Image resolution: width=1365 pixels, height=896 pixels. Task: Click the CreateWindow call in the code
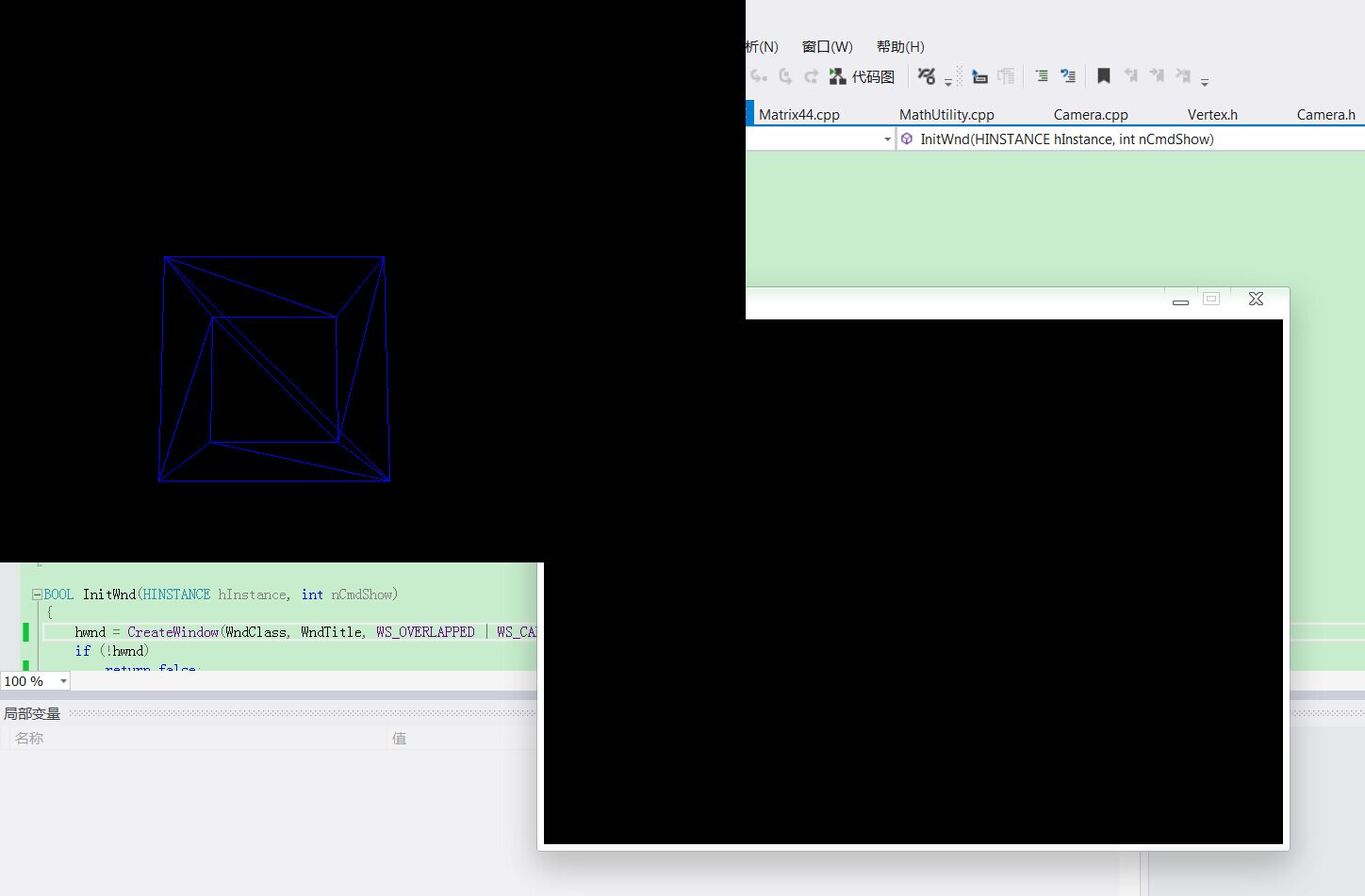pyautogui.click(x=173, y=632)
